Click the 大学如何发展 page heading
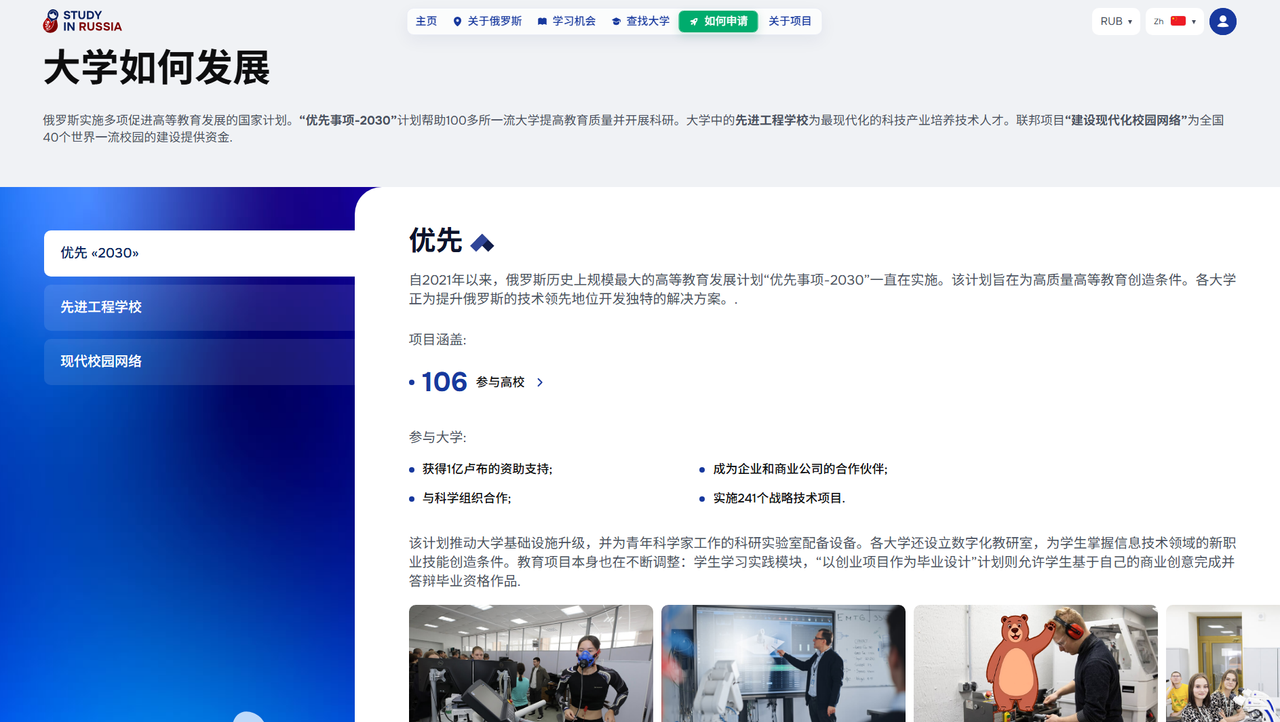Viewport: 1280px width, 722px height. pyautogui.click(x=157, y=68)
